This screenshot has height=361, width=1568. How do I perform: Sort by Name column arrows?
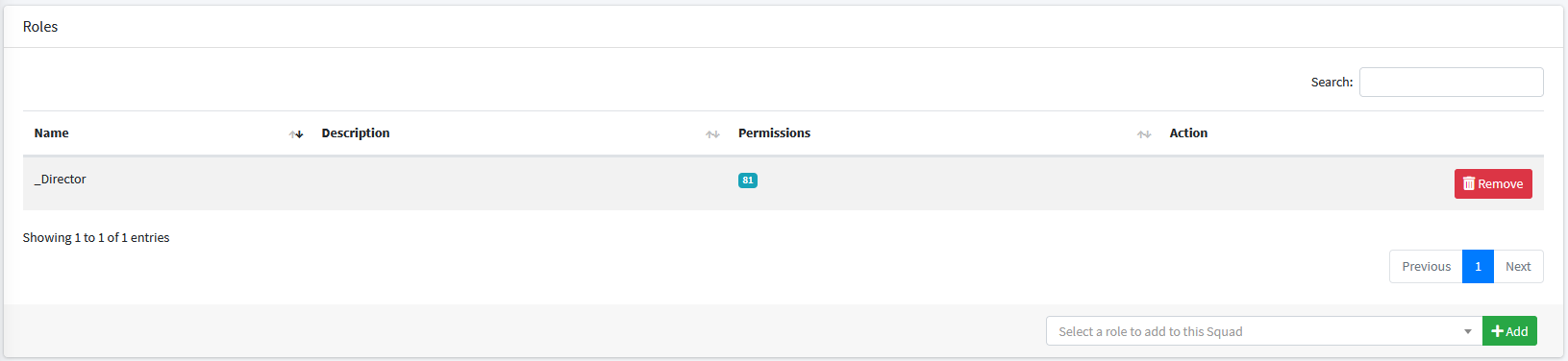pyautogui.click(x=296, y=134)
